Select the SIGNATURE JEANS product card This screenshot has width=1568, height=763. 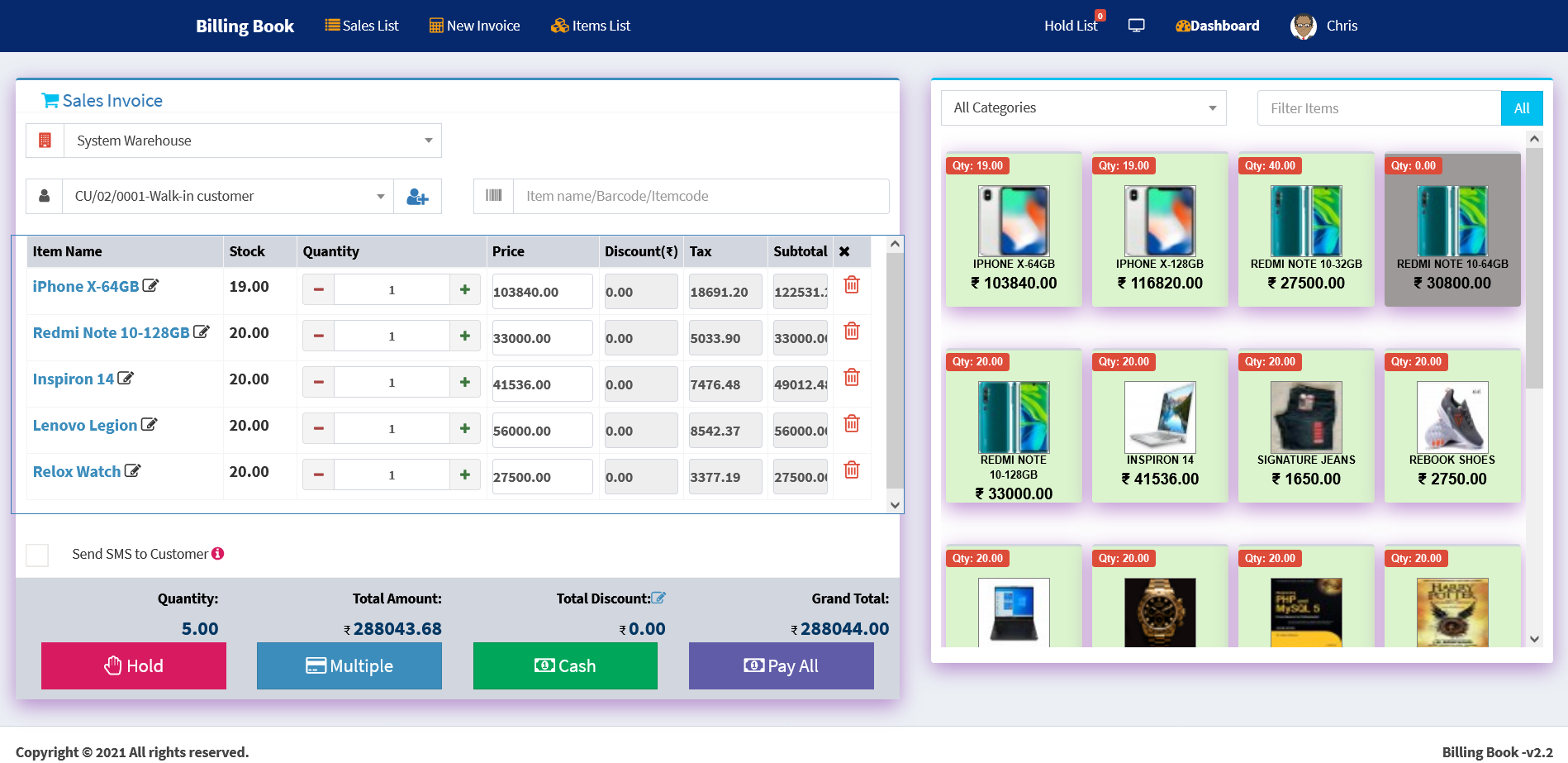pos(1306,426)
